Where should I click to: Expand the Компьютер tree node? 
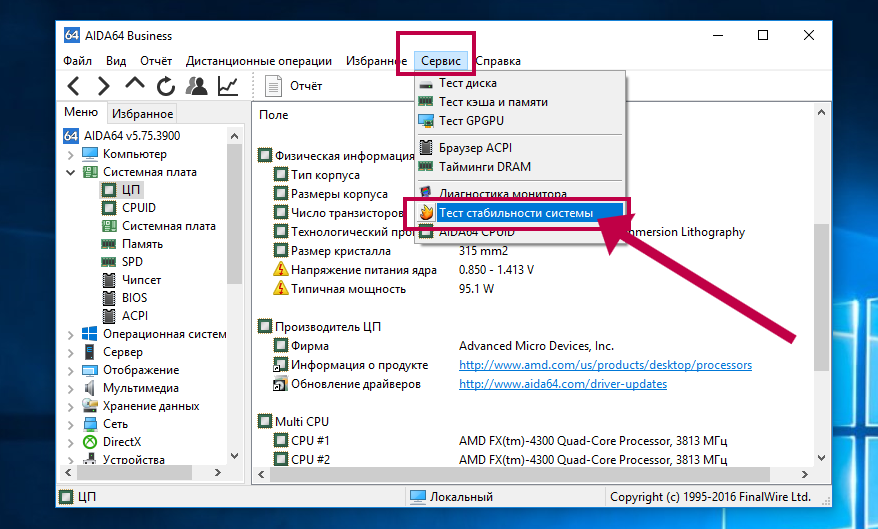pos(70,155)
